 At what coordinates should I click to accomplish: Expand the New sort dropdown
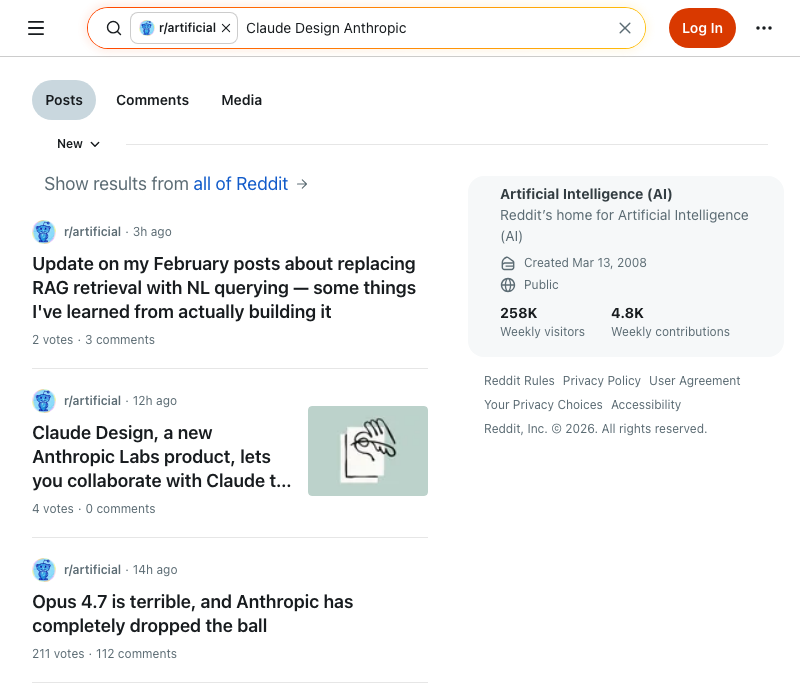coord(79,144)
